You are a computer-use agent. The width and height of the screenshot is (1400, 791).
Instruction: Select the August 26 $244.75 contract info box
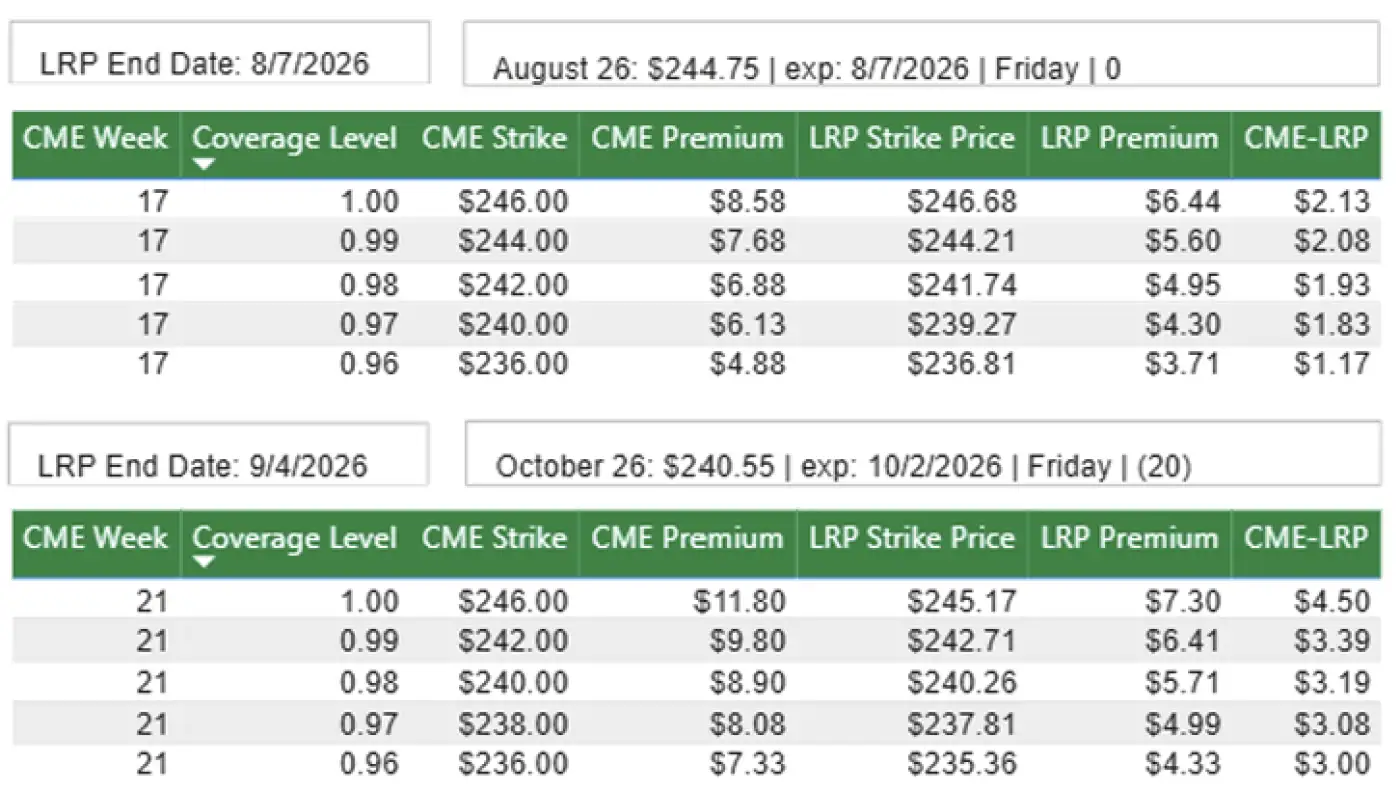[x=921, y=56]
